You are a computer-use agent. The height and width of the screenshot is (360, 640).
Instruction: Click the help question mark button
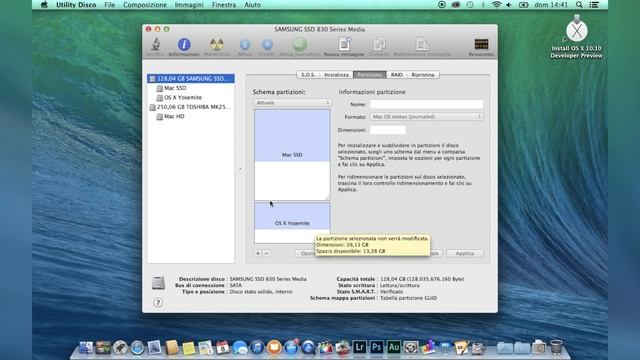point(158,302)
